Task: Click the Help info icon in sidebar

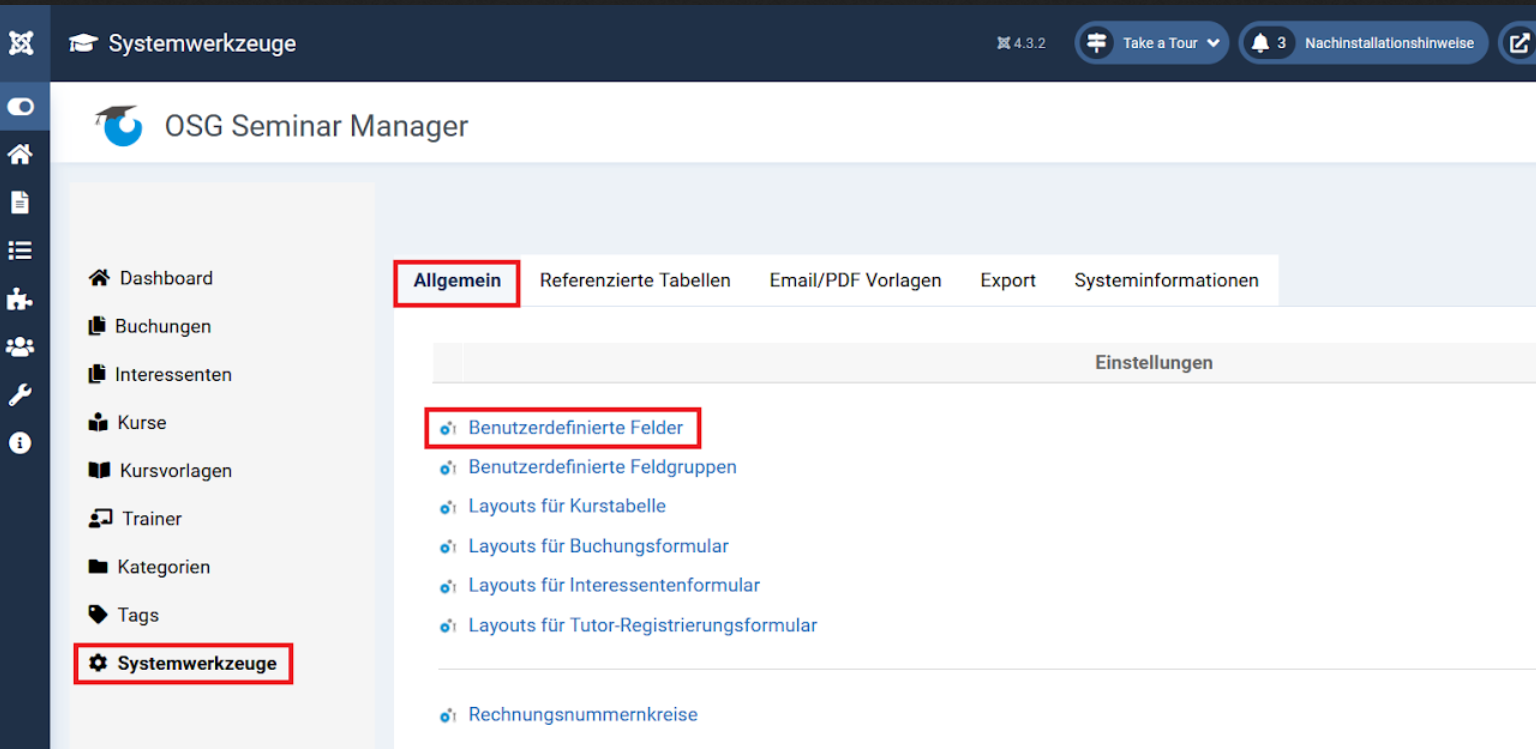Action: pos(20,443)
